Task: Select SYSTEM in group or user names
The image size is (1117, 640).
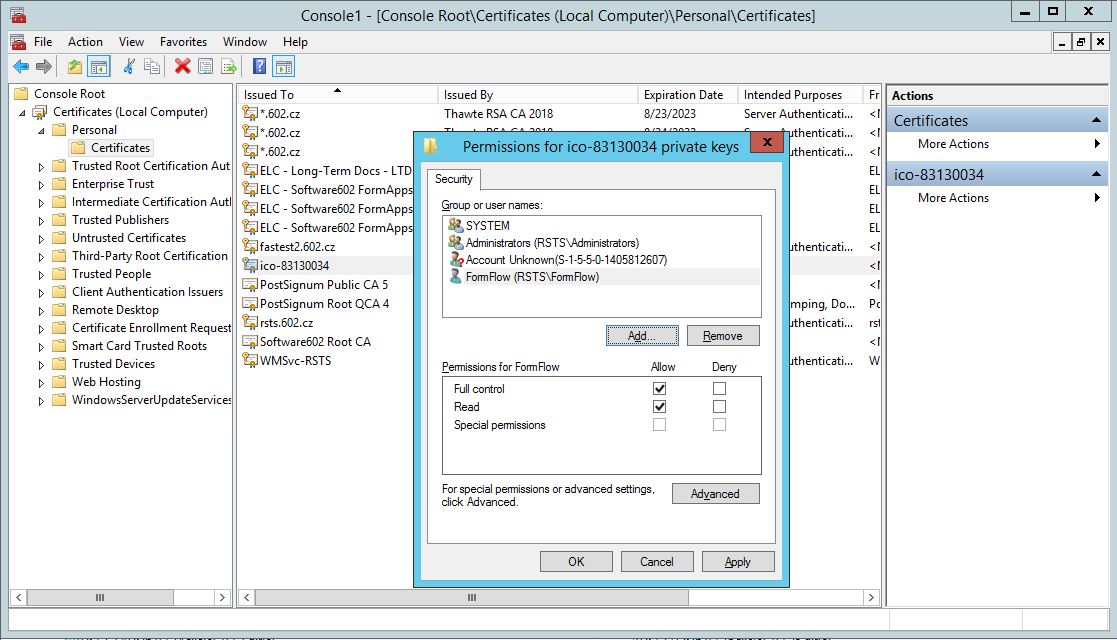Action: [487, 226]
